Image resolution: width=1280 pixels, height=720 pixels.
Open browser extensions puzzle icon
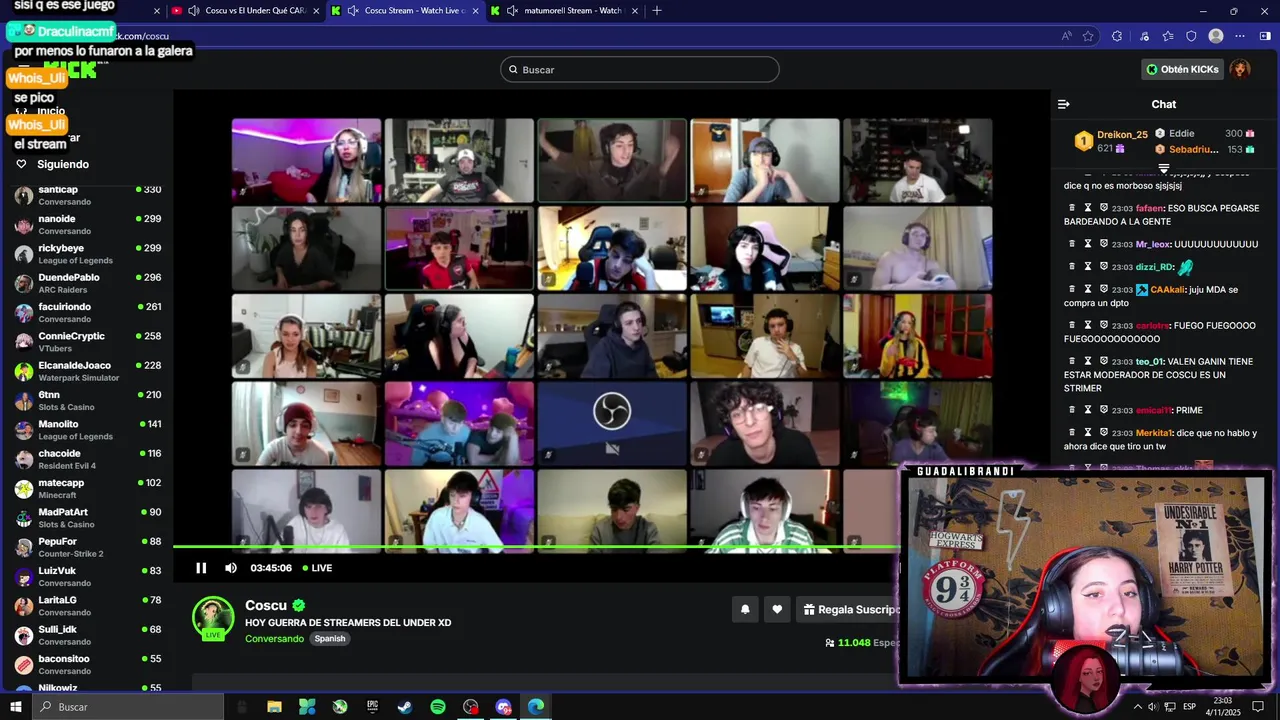1117,36
